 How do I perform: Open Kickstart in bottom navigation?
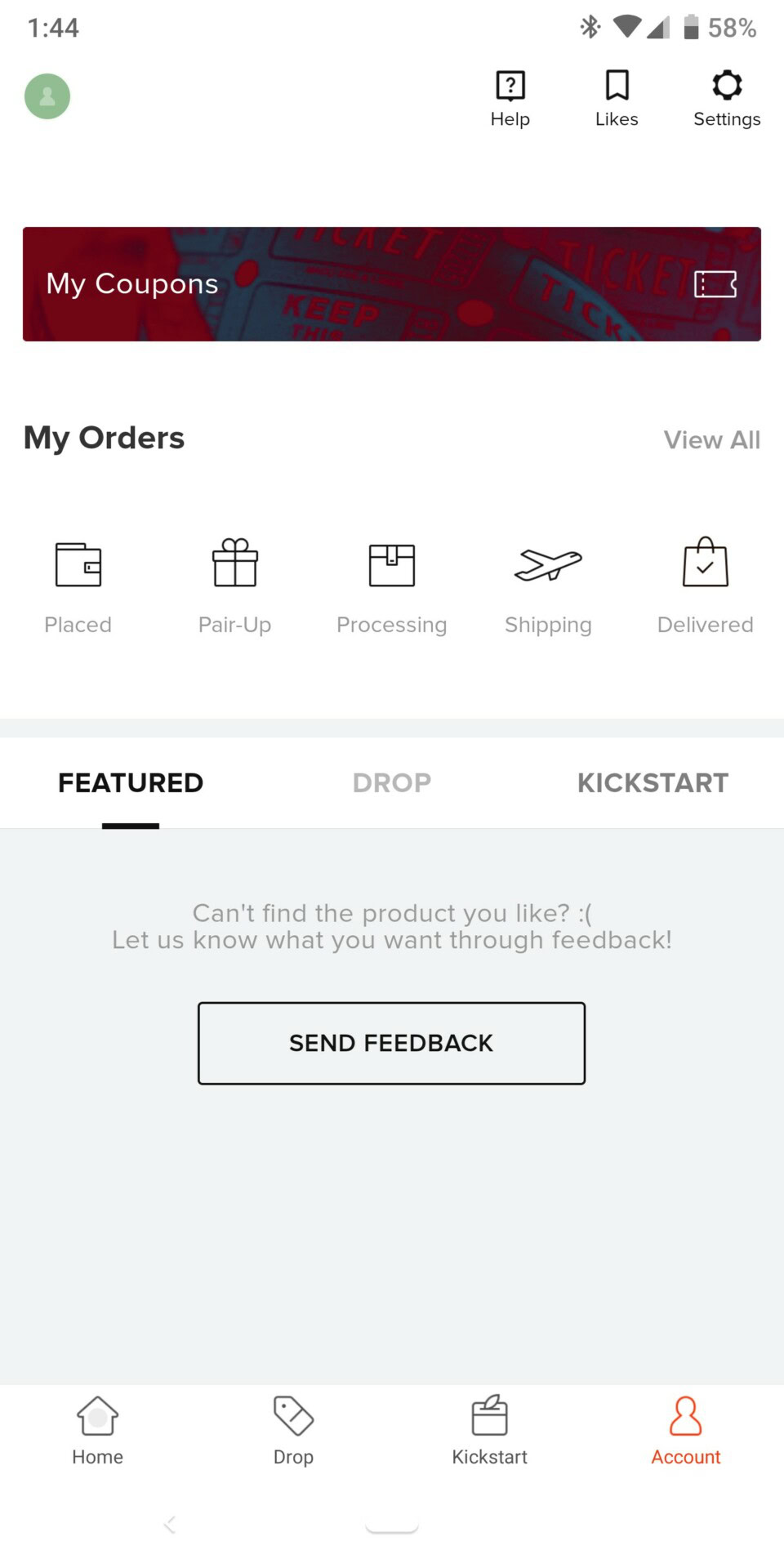(490, 1429)
